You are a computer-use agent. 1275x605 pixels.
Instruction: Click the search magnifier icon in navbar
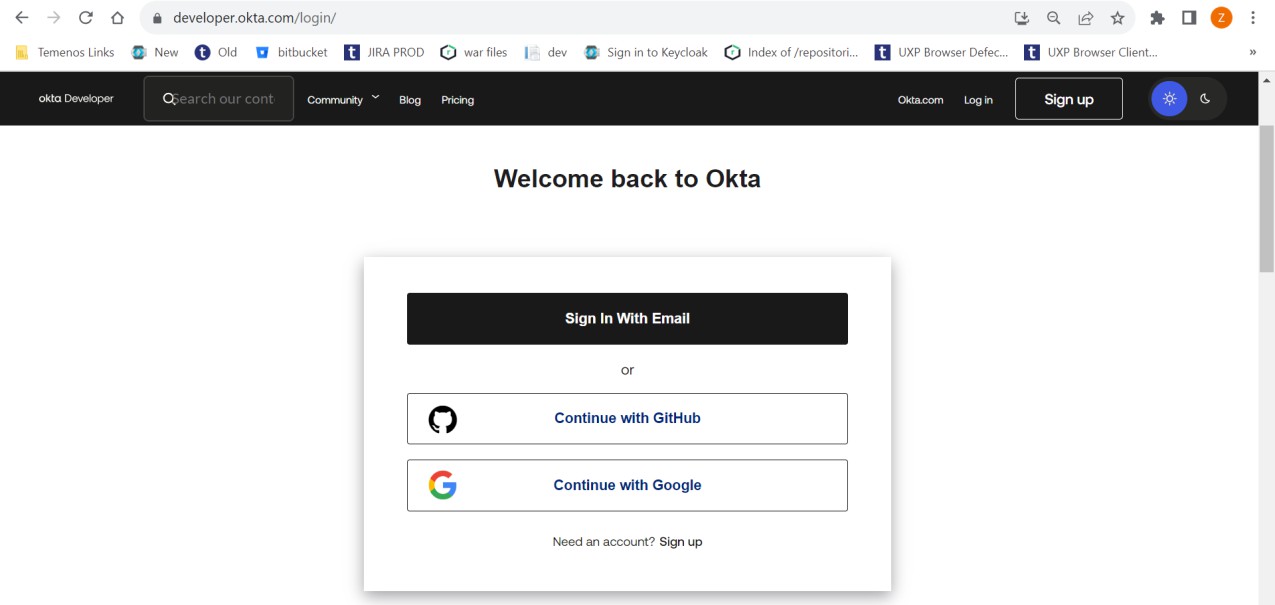169,99
